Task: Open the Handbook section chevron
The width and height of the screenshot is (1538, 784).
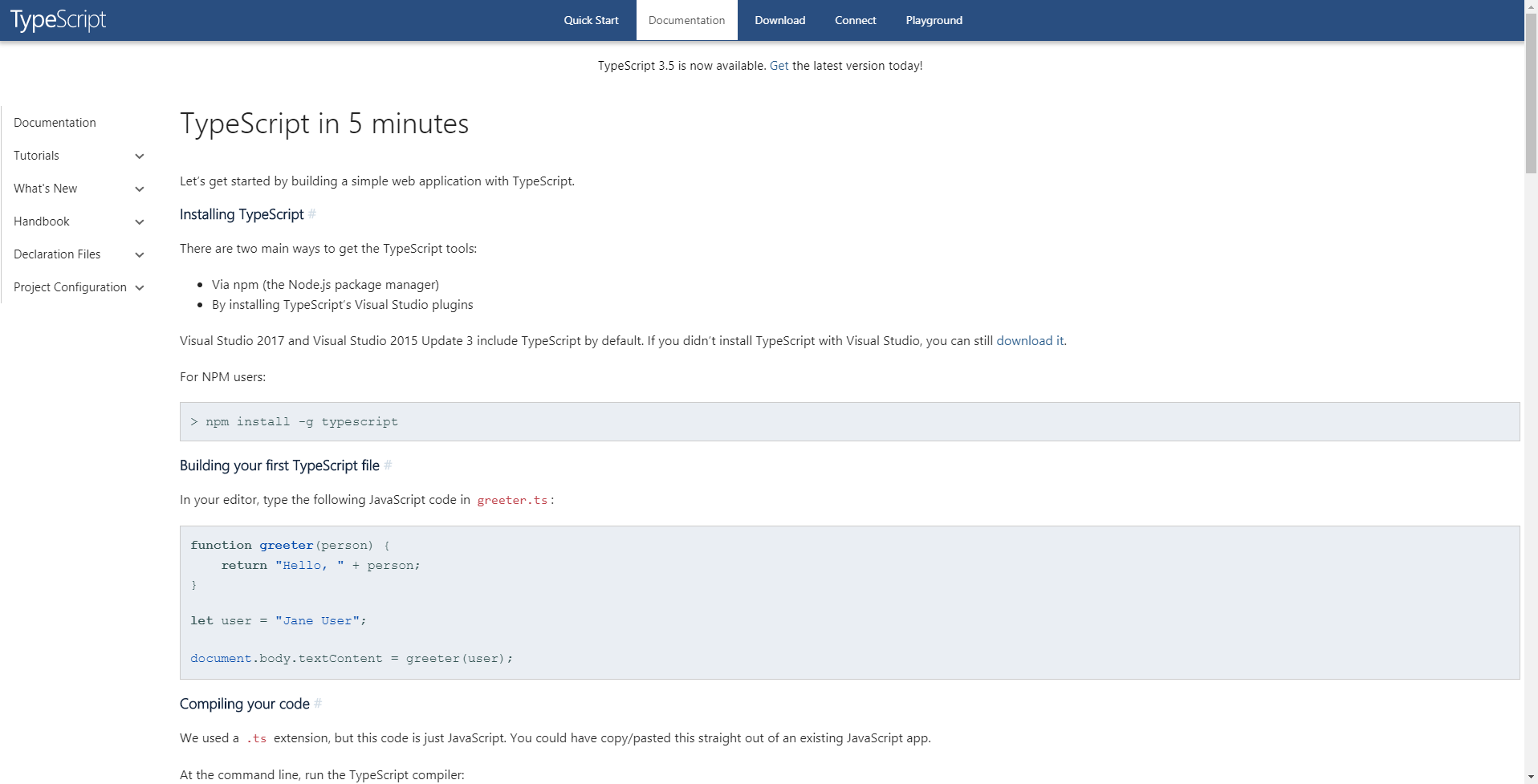Action: 139,221
